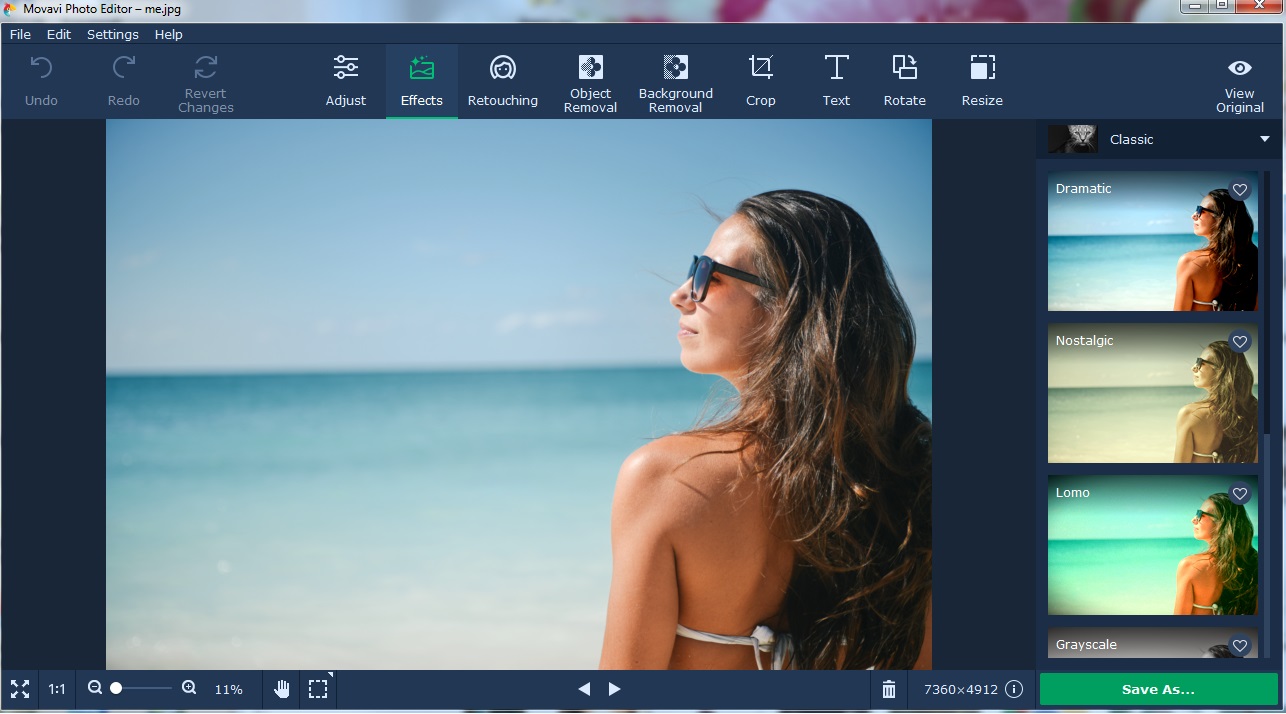This screenshot has width=1286, height=714.
Task: Click the image info icon
Action: coord(1014,689)
